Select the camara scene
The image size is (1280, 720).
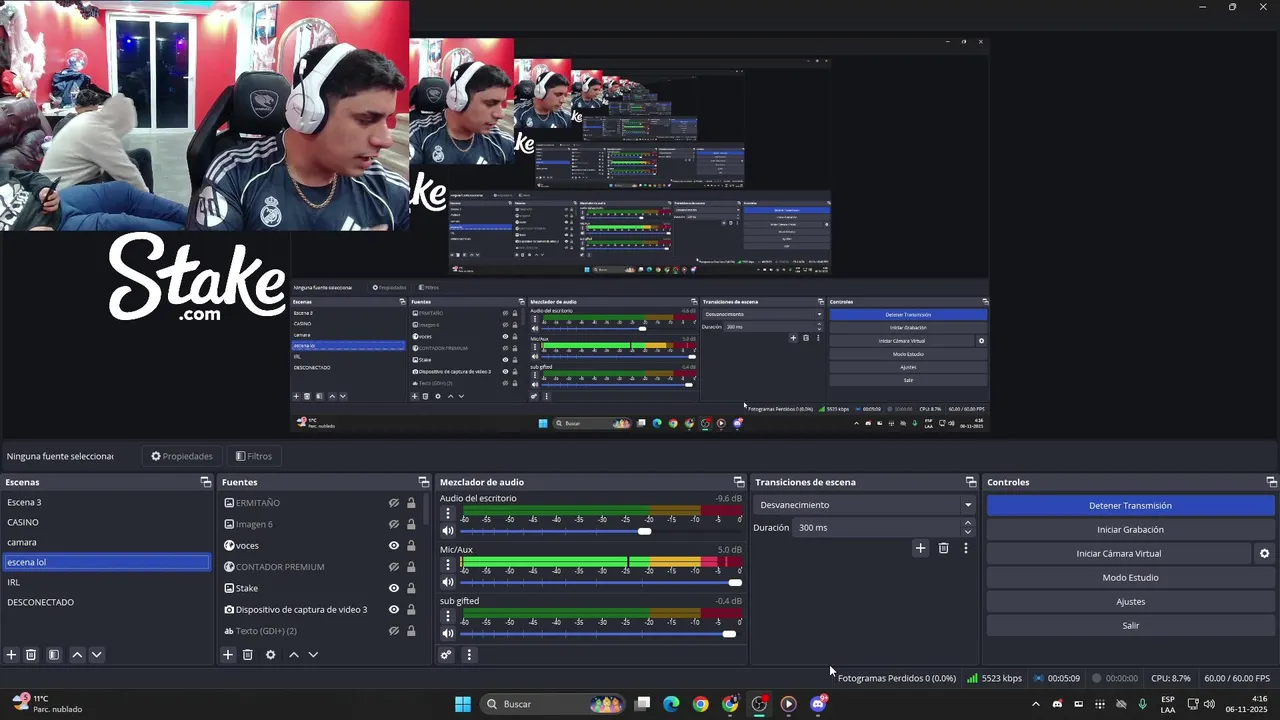[x=107, y=542]
